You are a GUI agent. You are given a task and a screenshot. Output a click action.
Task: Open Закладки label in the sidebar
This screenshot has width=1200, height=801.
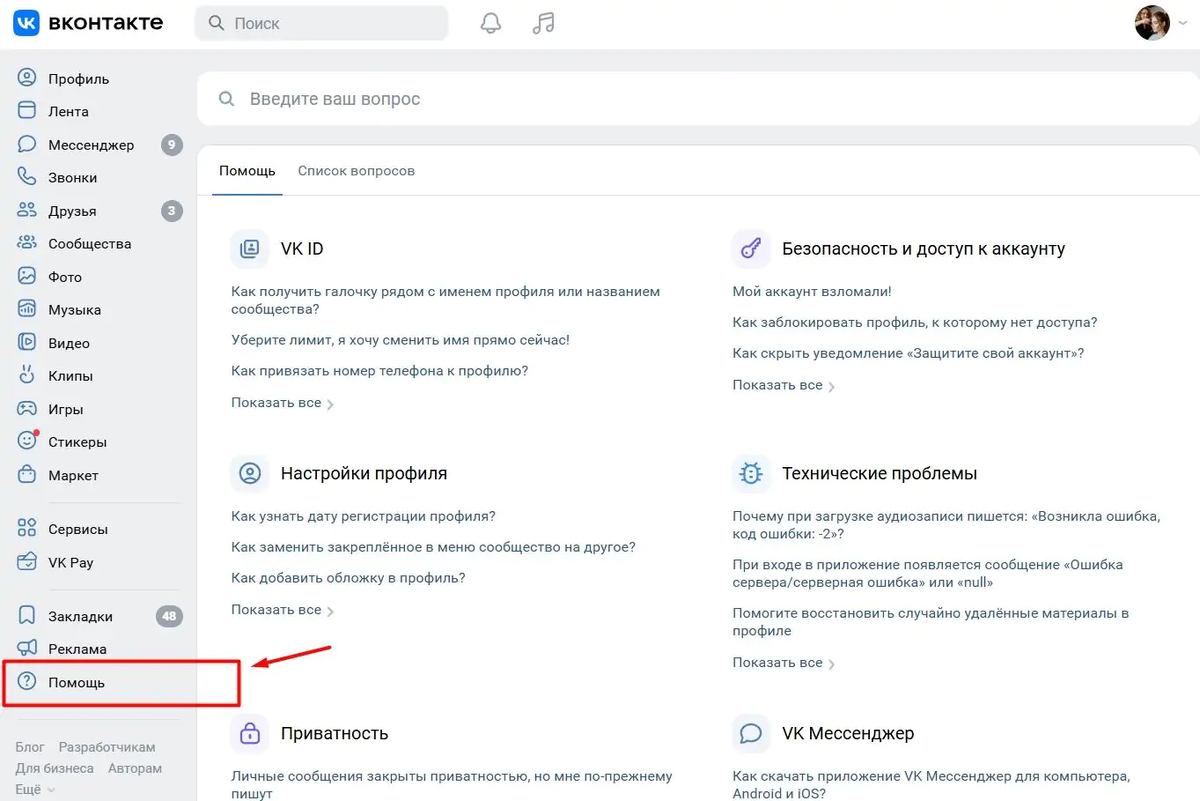point(80,616)
